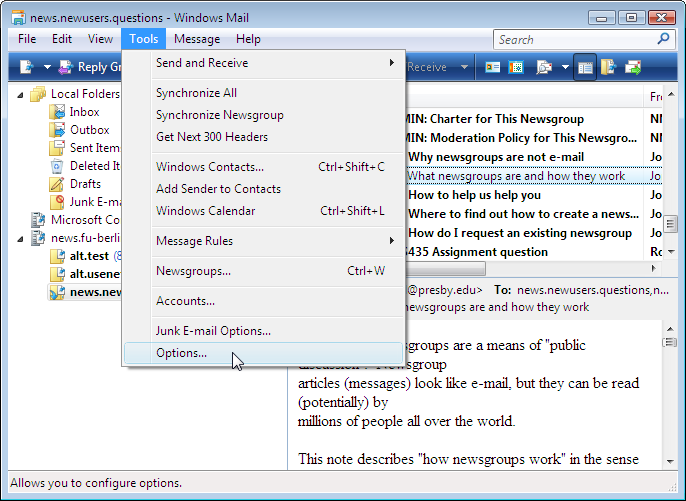Click Accounts... in the Tools menu
This screenshot has height=501, width=686.
(x=185, y=301)
